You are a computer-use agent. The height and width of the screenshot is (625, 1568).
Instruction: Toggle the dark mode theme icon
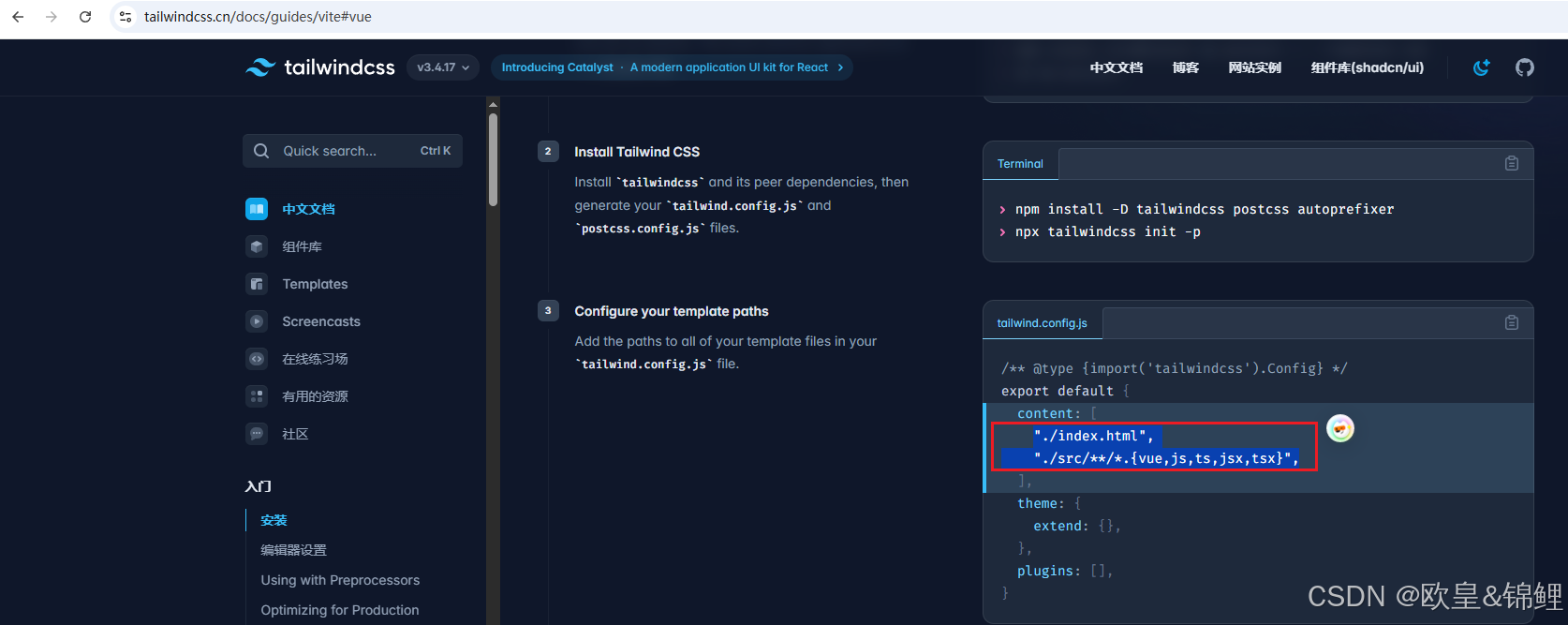pyautogui.click(x=1481, y=67)
